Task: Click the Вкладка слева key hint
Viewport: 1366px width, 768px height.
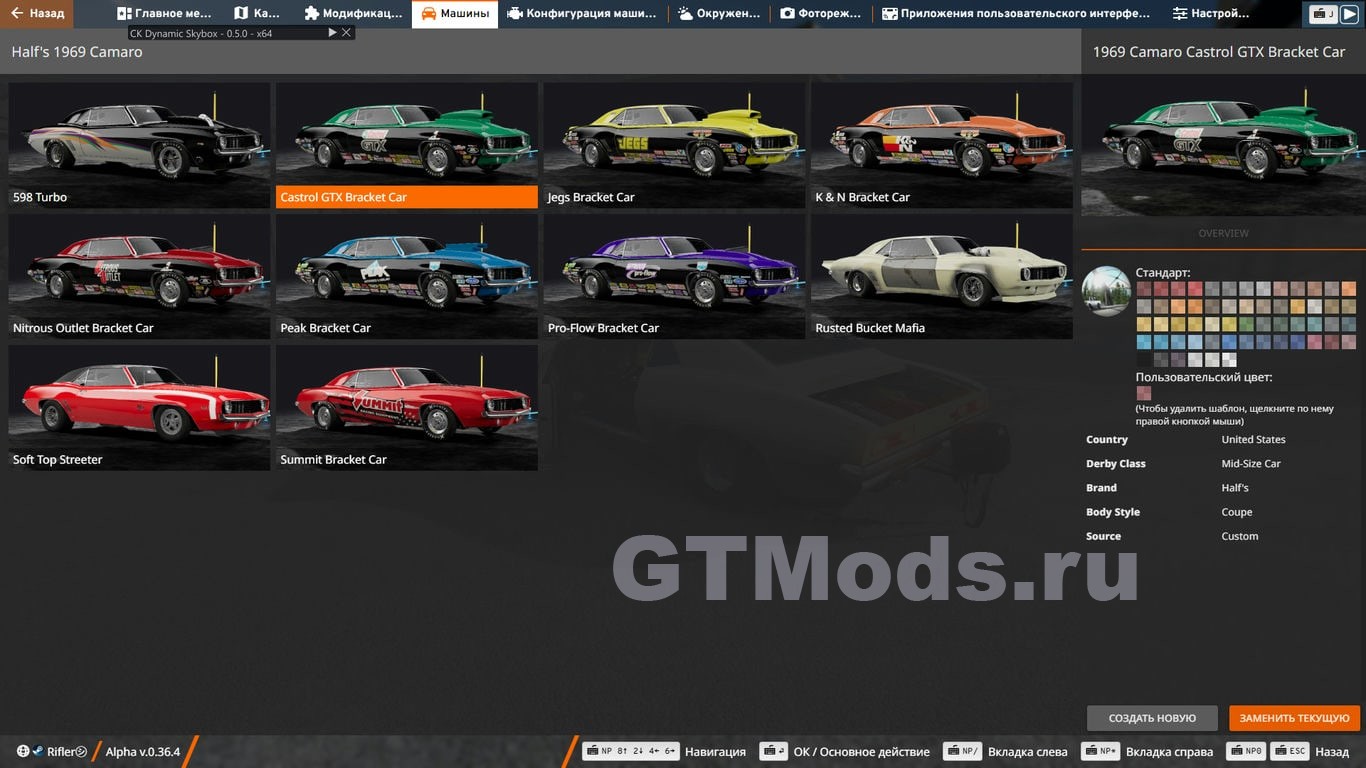Action: 964,752
